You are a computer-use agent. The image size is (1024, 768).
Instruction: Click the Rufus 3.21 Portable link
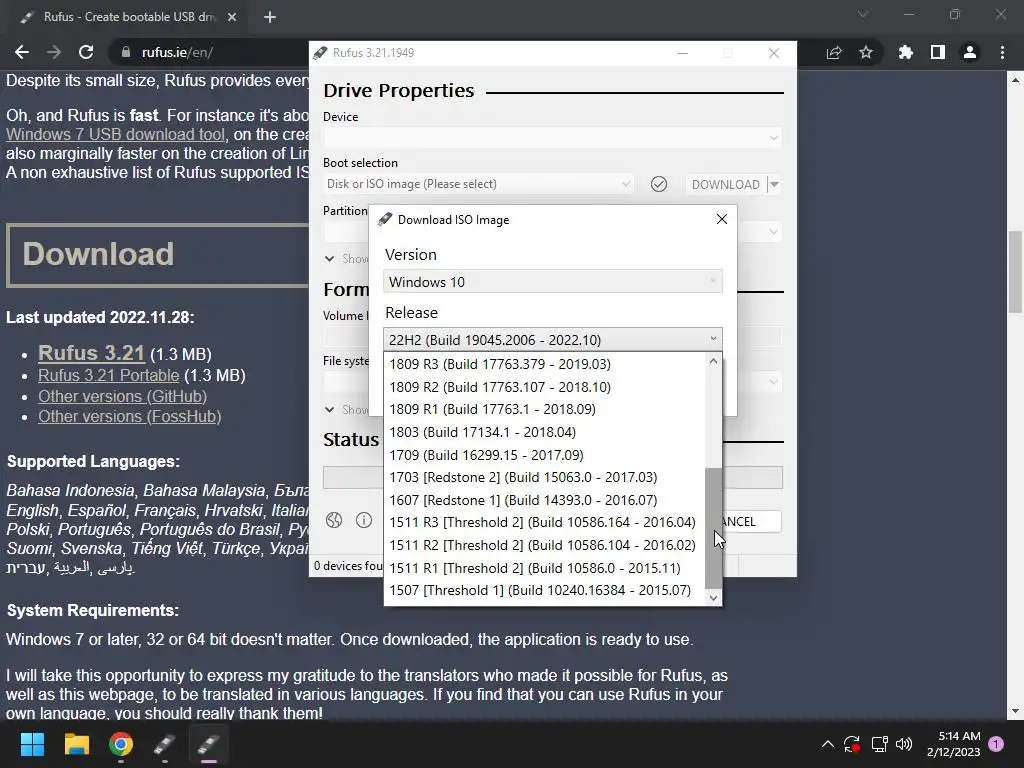(x=108, y=376)
